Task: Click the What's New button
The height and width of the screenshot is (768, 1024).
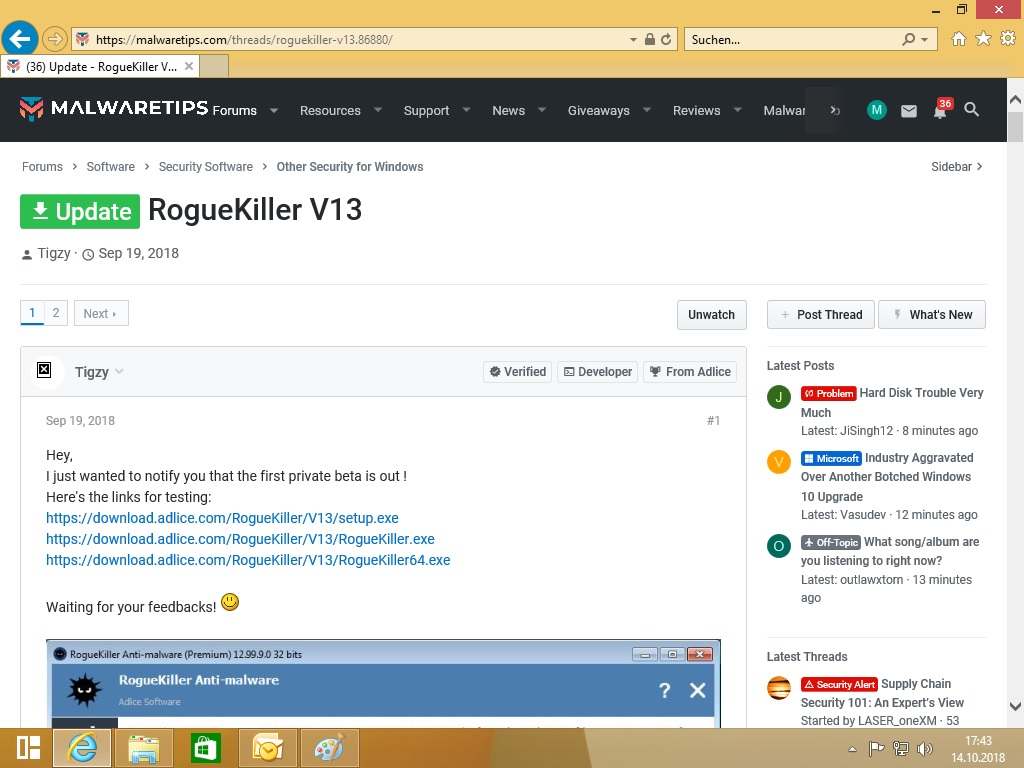Action: [932, 315]
